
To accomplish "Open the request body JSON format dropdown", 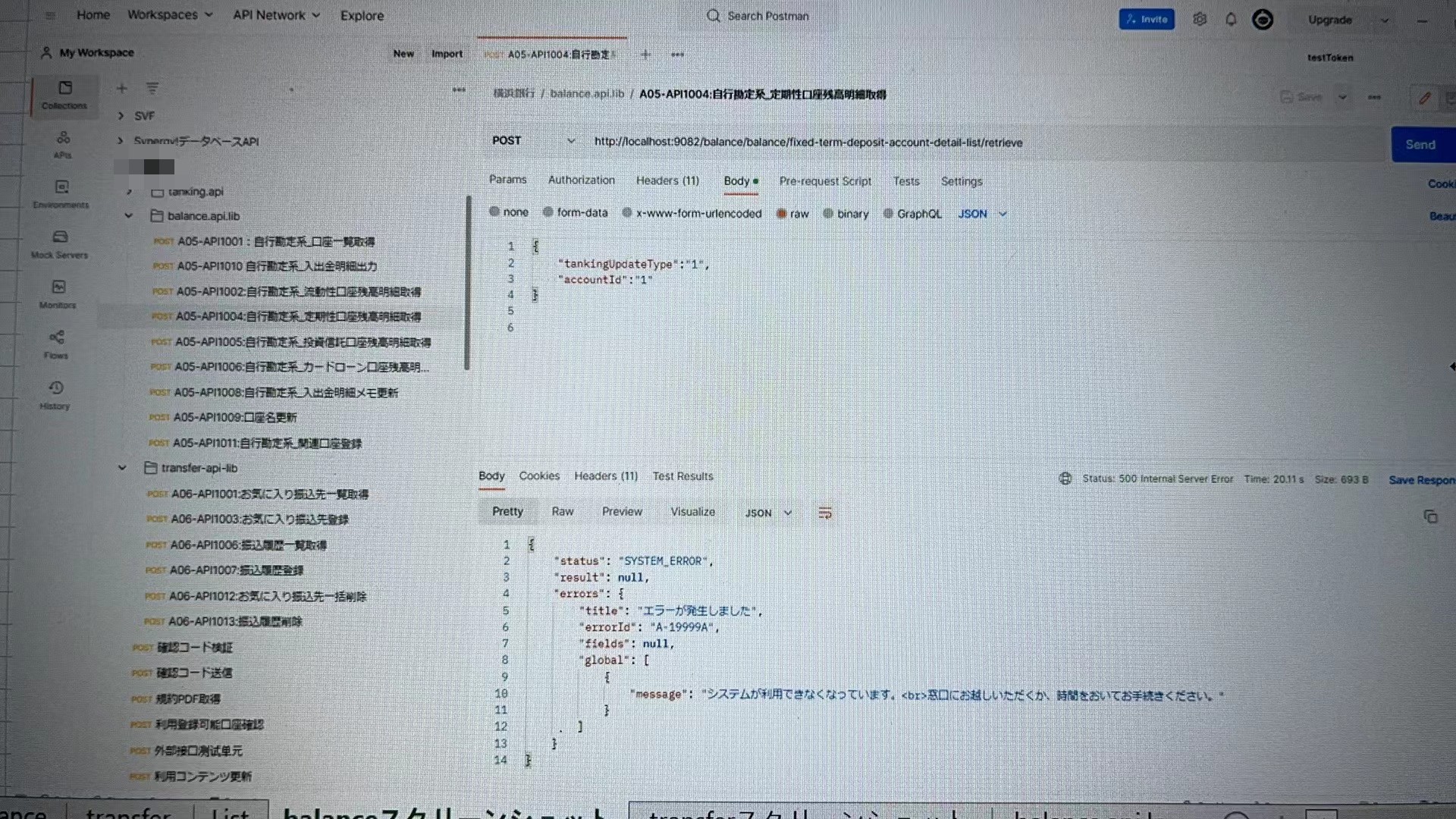I will point(982,214).
